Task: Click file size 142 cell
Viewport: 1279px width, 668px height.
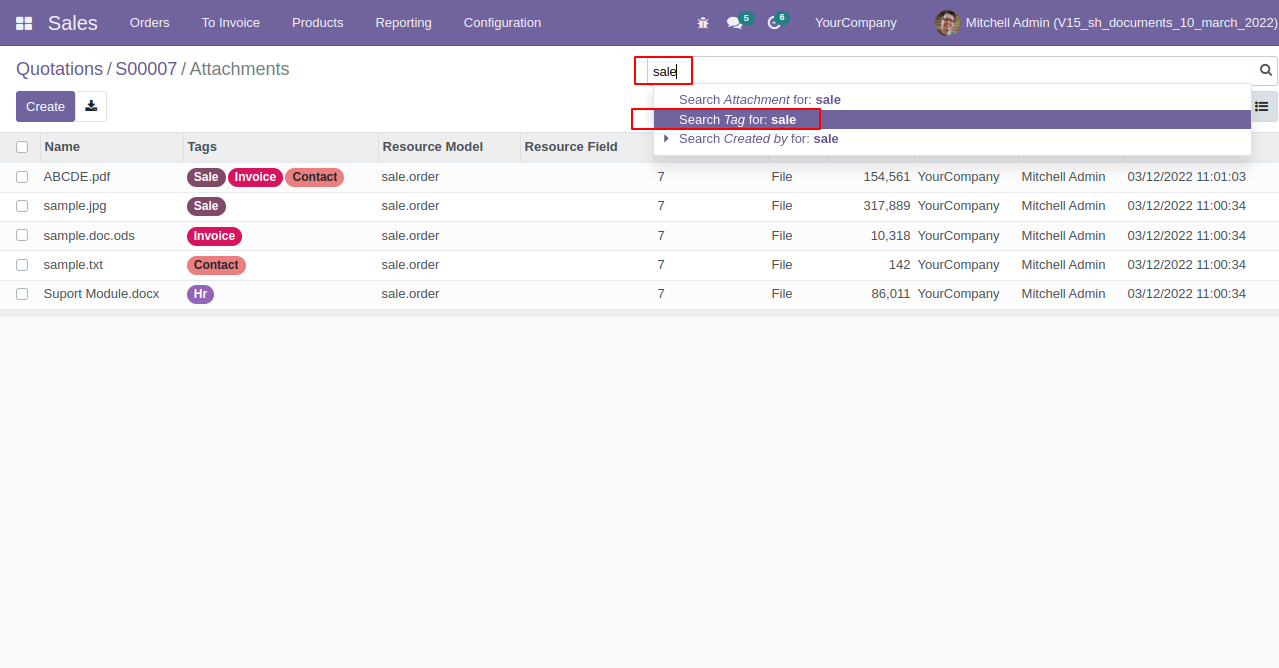Action: (899, 265)
